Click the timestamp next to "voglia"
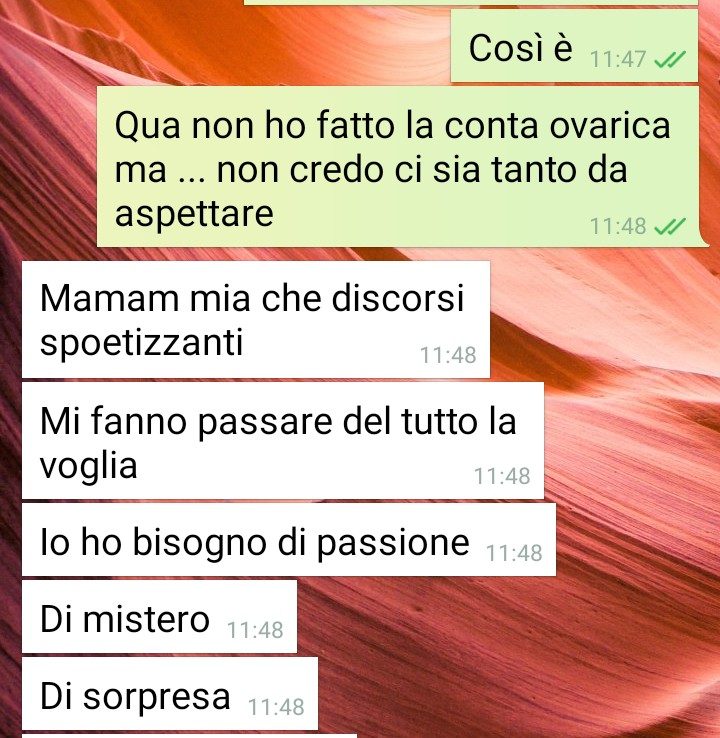The image size is (720, 738). pos(502,476)
